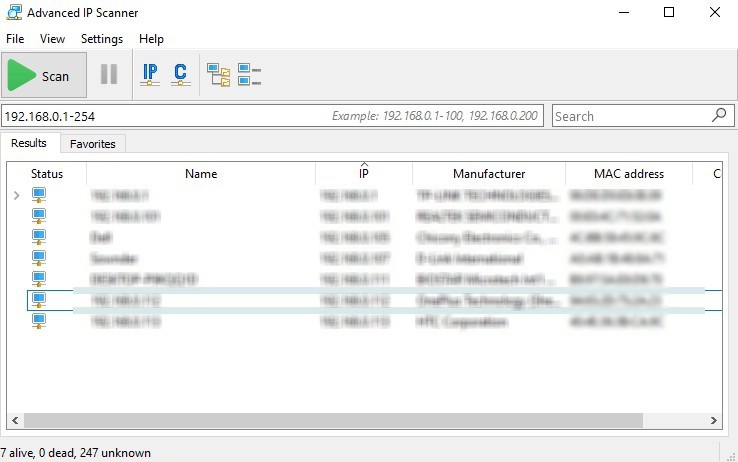Open the Settings menu
This screenshot has height=462, width=738.
[x=102, y=39]
